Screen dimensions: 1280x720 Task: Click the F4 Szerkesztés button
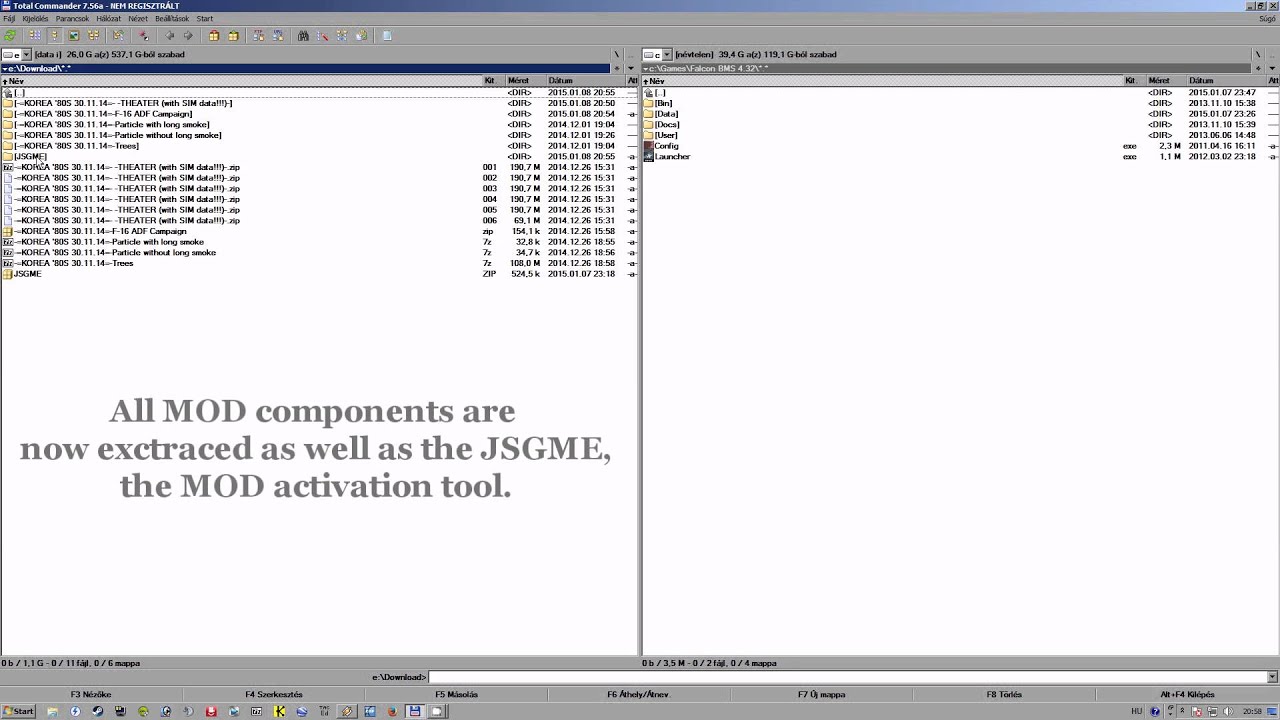point(274,694)
